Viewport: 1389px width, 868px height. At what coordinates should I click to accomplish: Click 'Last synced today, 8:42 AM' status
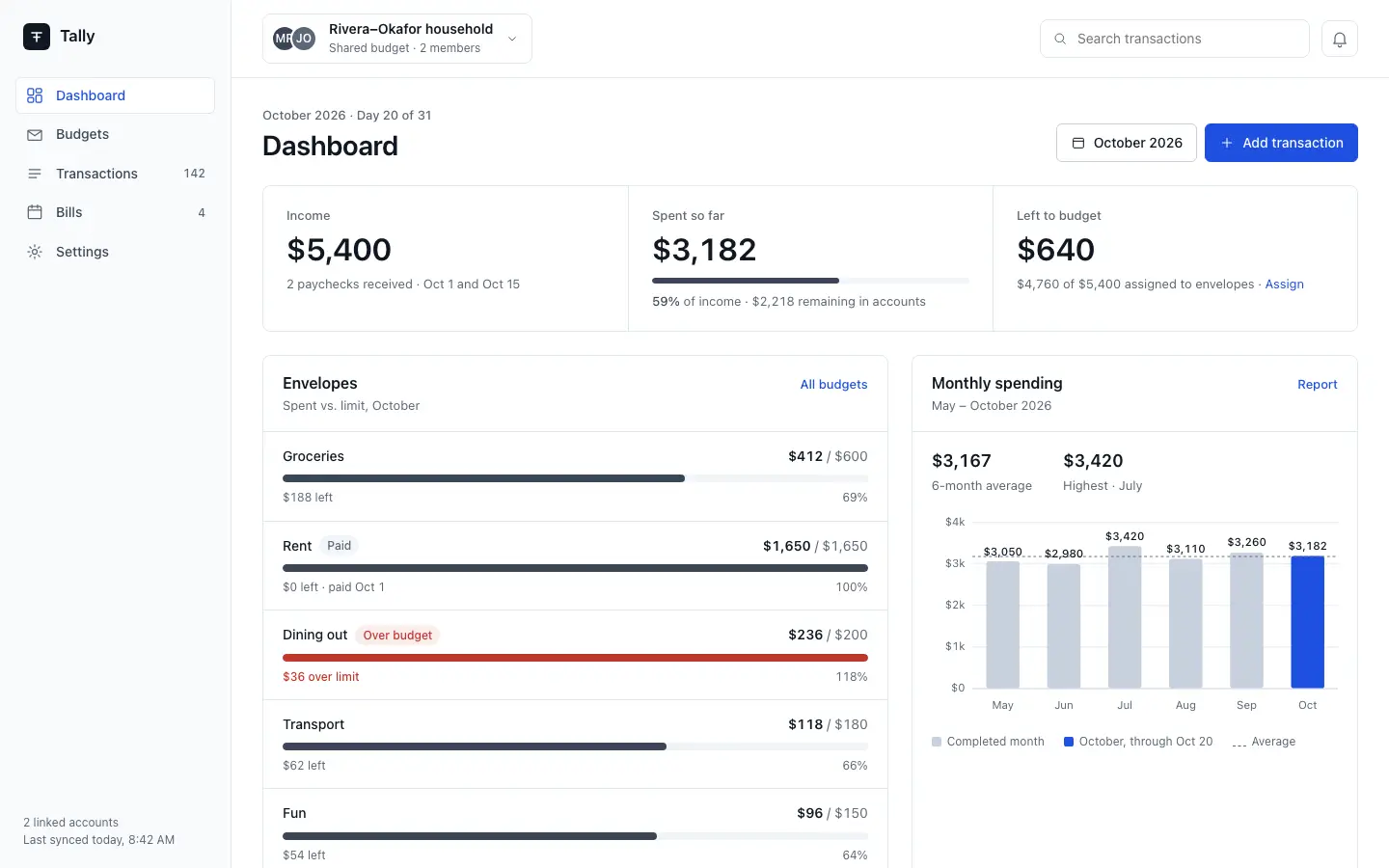pyautogui.click(x=98, y=840)
